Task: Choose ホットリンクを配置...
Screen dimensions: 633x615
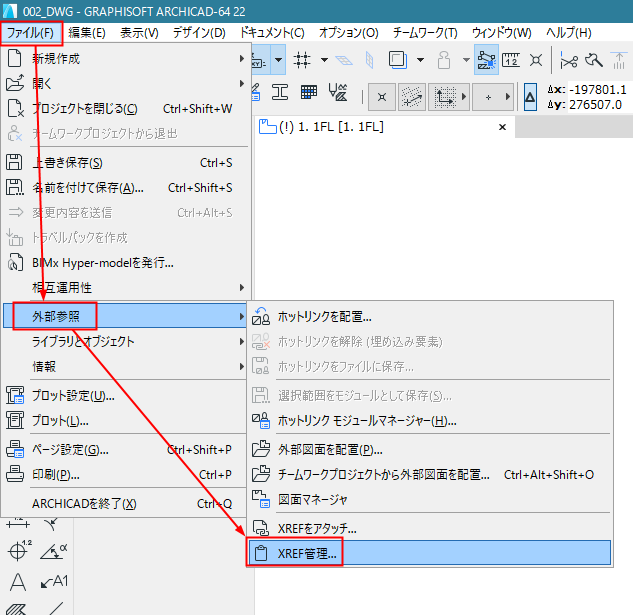Action: [x=430, y=317]
